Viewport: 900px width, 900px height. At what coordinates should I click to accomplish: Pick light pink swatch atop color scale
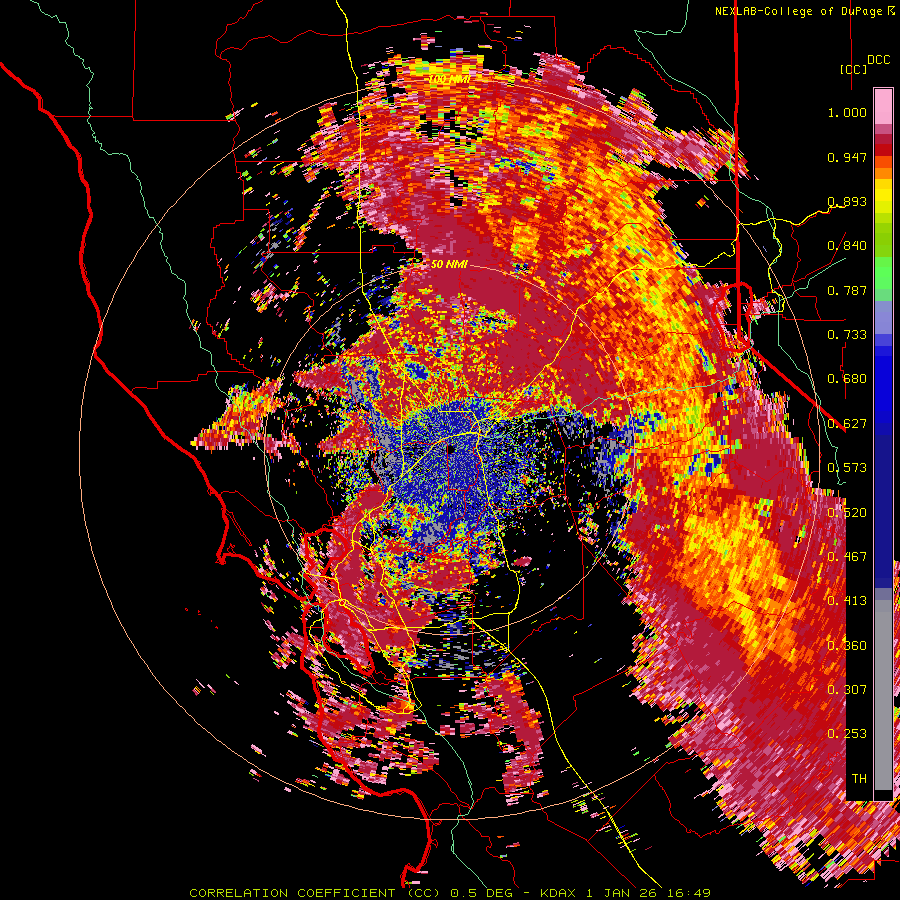(x=883, y=106)
